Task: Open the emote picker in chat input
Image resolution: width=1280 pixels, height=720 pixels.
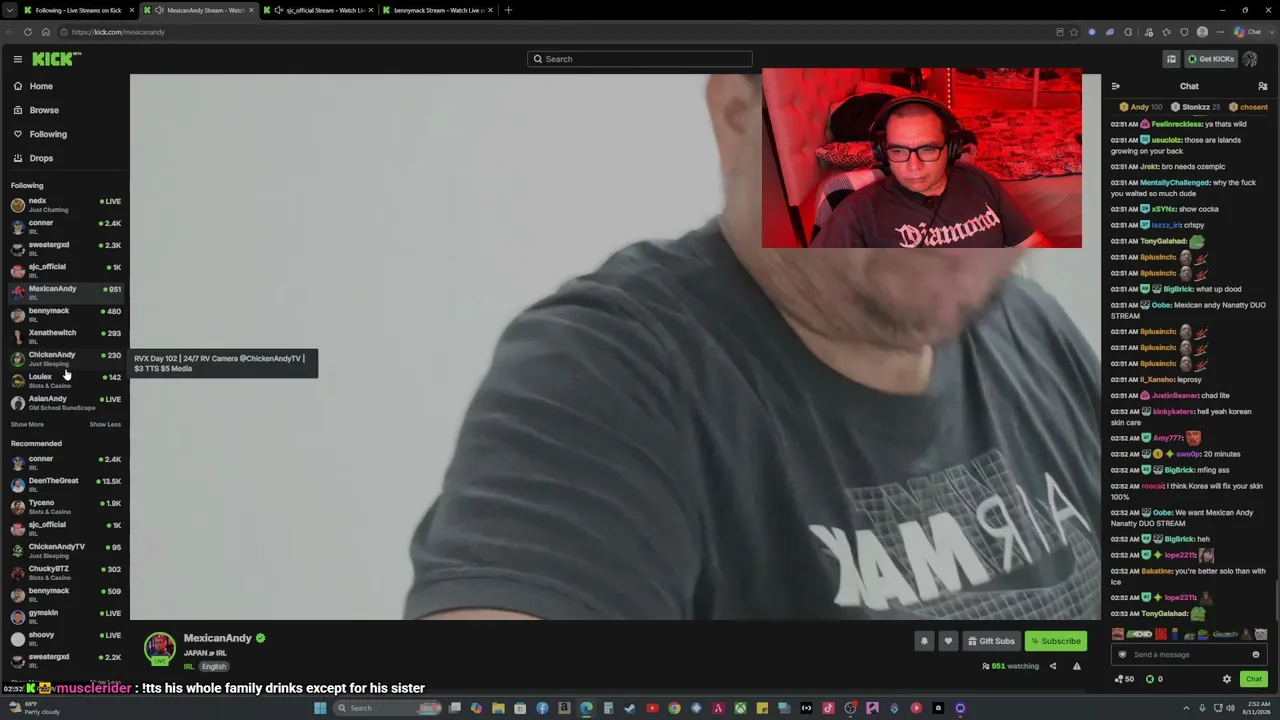Action: pyautogui.click(x=1256, y=655)
